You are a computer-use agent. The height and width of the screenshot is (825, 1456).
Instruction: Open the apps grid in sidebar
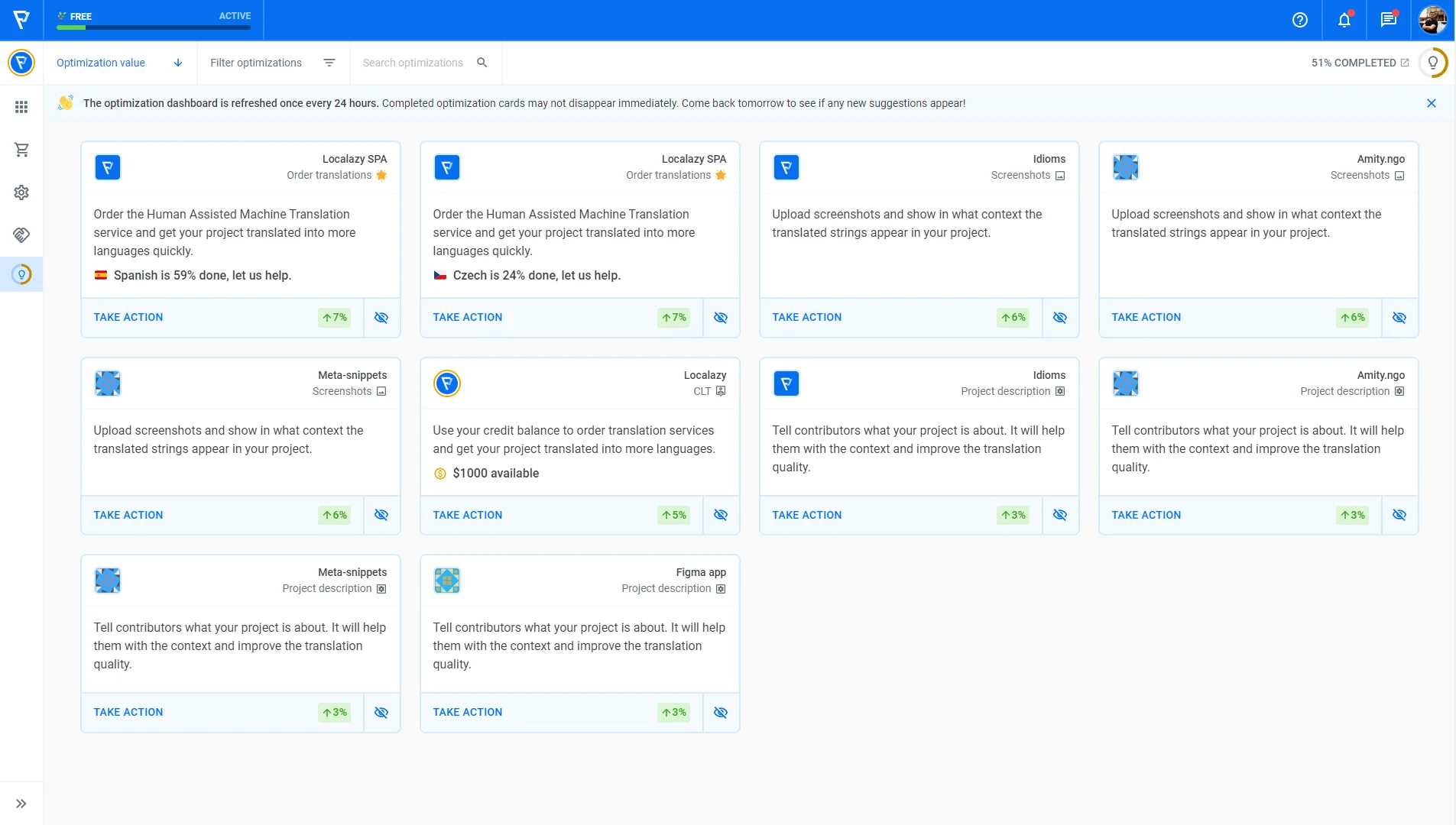21,107
